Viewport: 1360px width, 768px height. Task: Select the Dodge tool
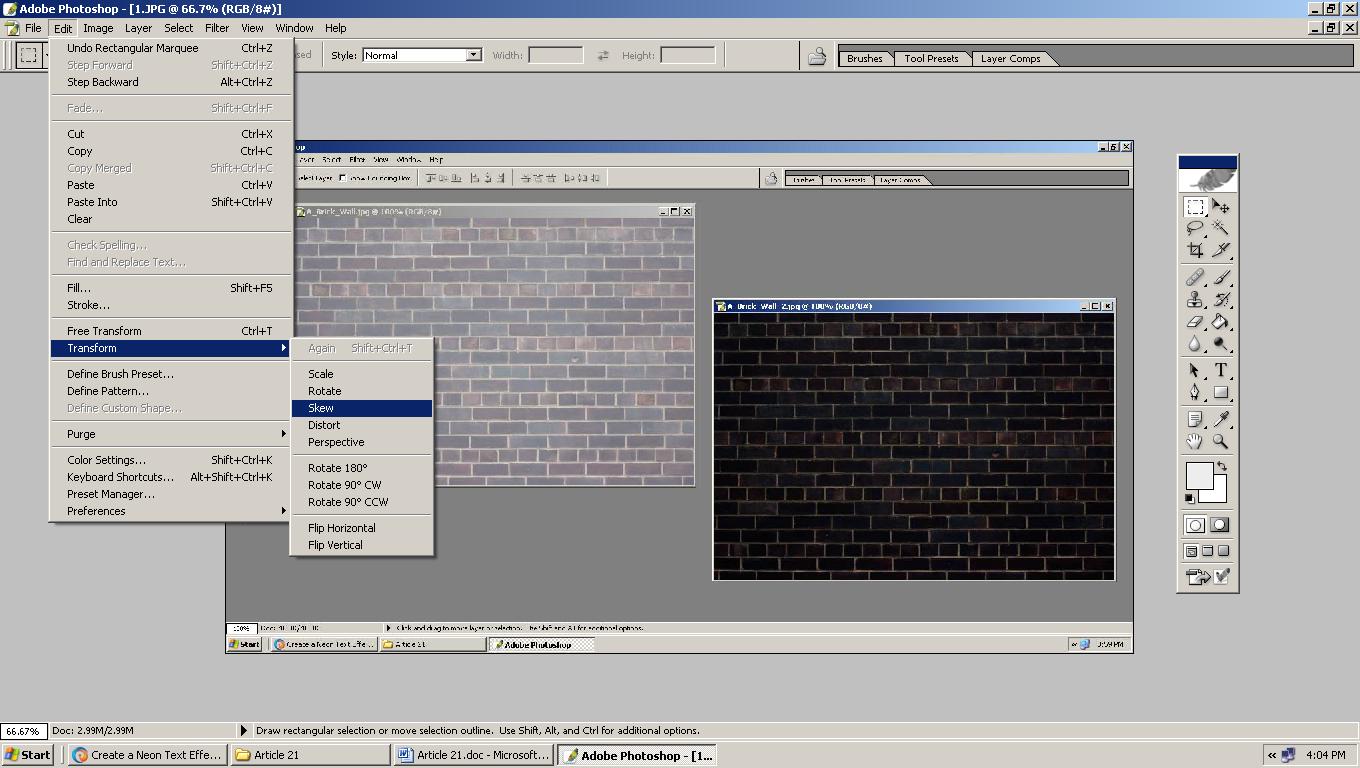tap(1221, 343)
